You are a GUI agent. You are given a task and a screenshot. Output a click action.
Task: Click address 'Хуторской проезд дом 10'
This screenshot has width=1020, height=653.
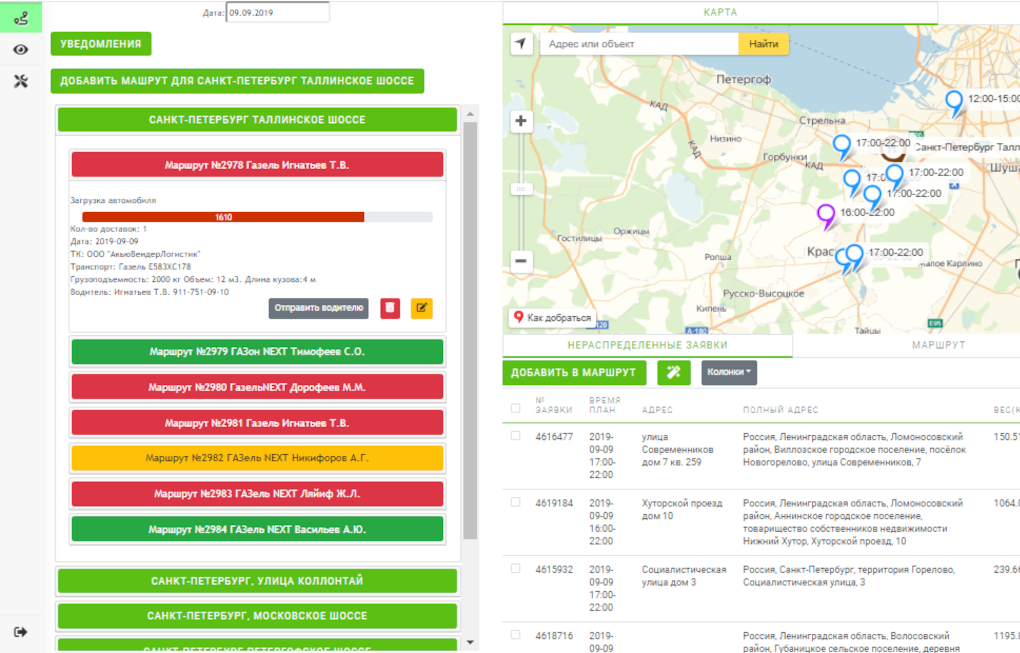pos(682,509)
